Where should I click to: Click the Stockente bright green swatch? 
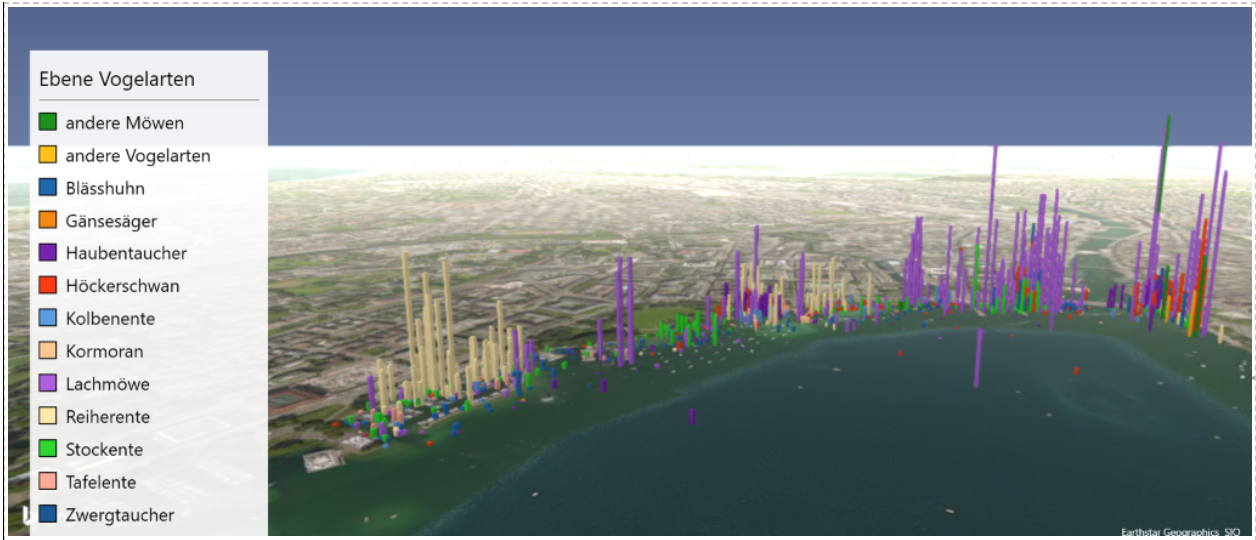(x=47, y=449)
